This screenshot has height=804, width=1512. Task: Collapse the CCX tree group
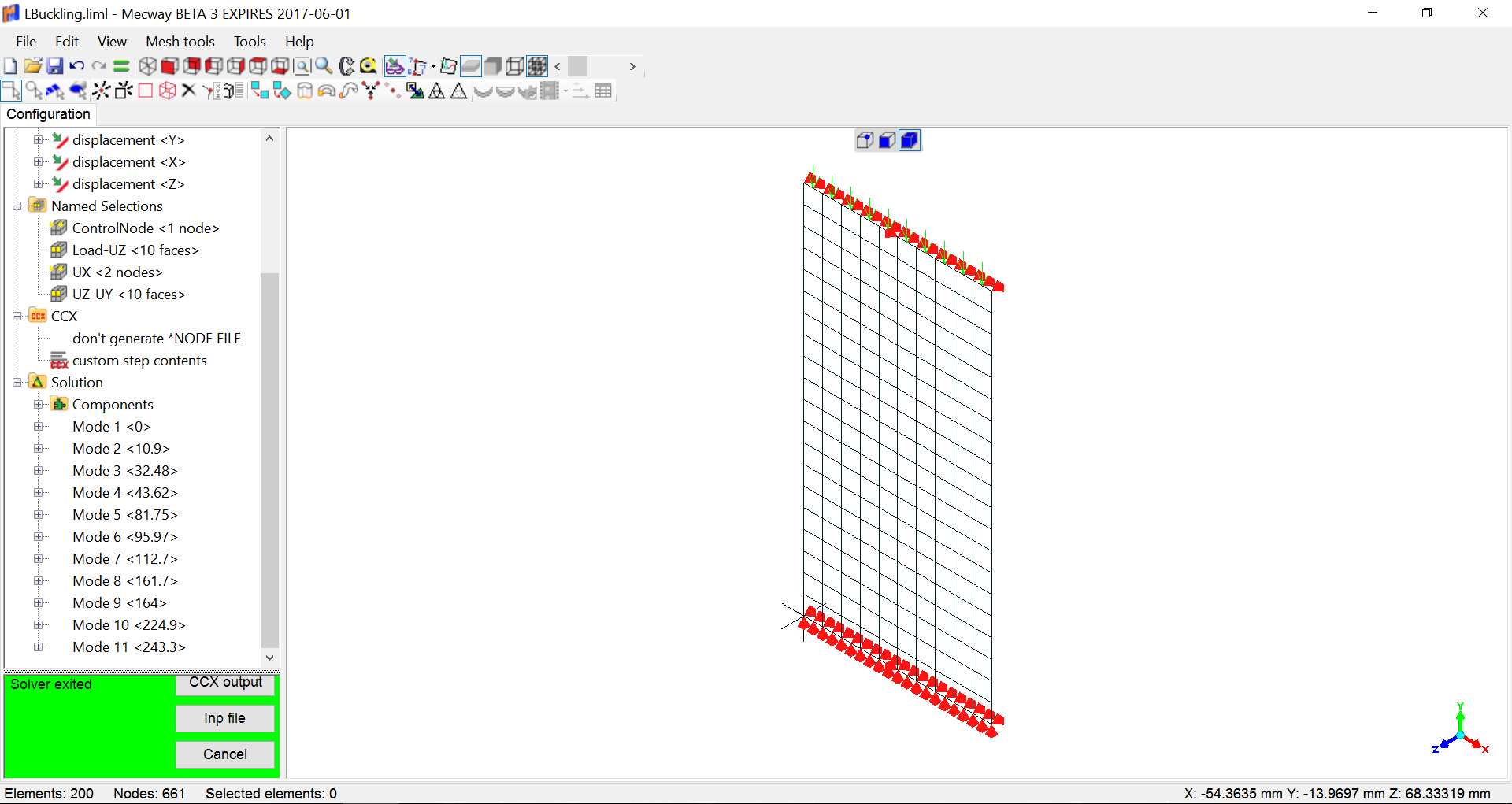coord(17,317)
